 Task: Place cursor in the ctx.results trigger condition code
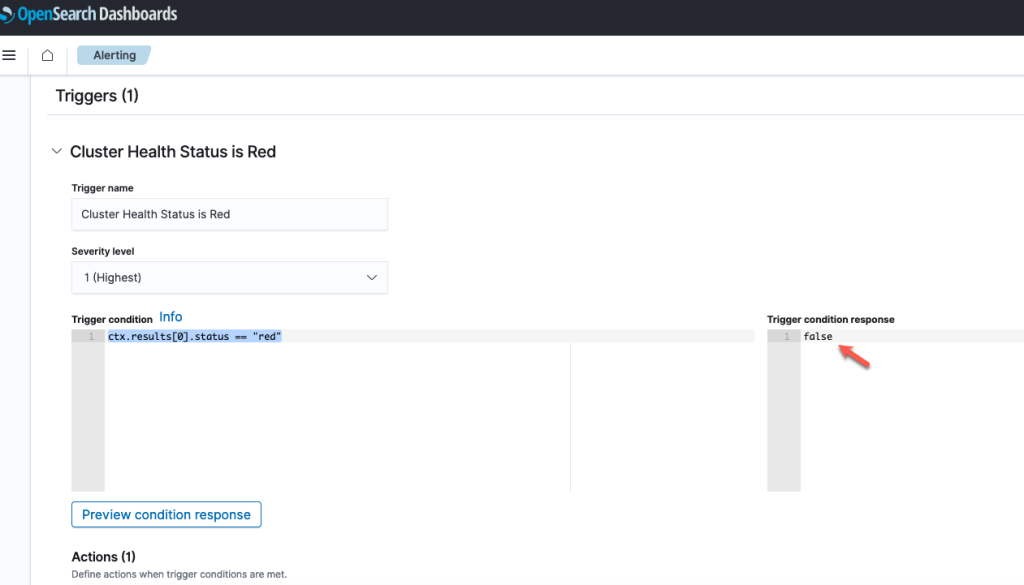click(195, 336)
